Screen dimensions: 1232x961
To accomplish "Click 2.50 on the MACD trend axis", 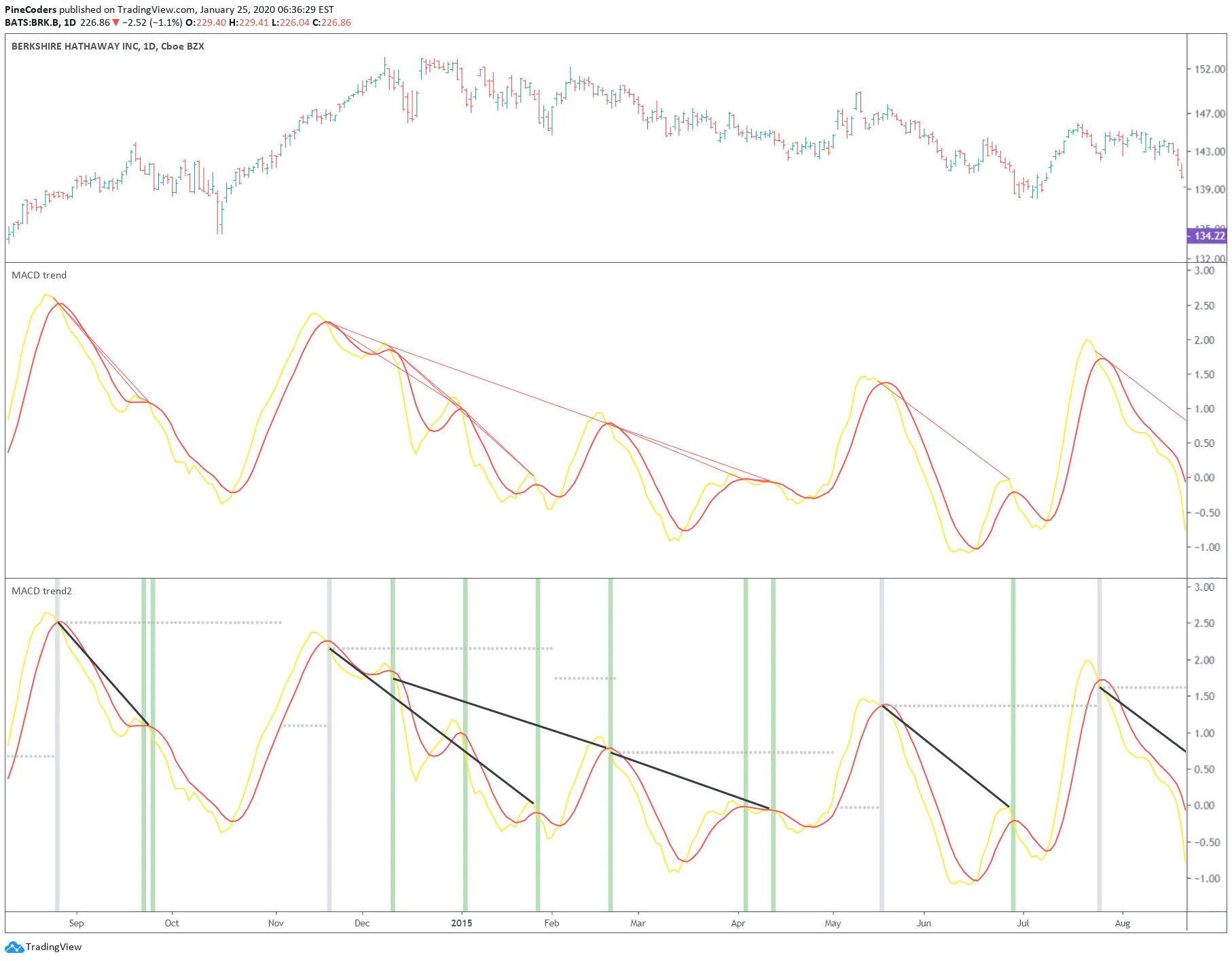I will (x=1205, y=306).
